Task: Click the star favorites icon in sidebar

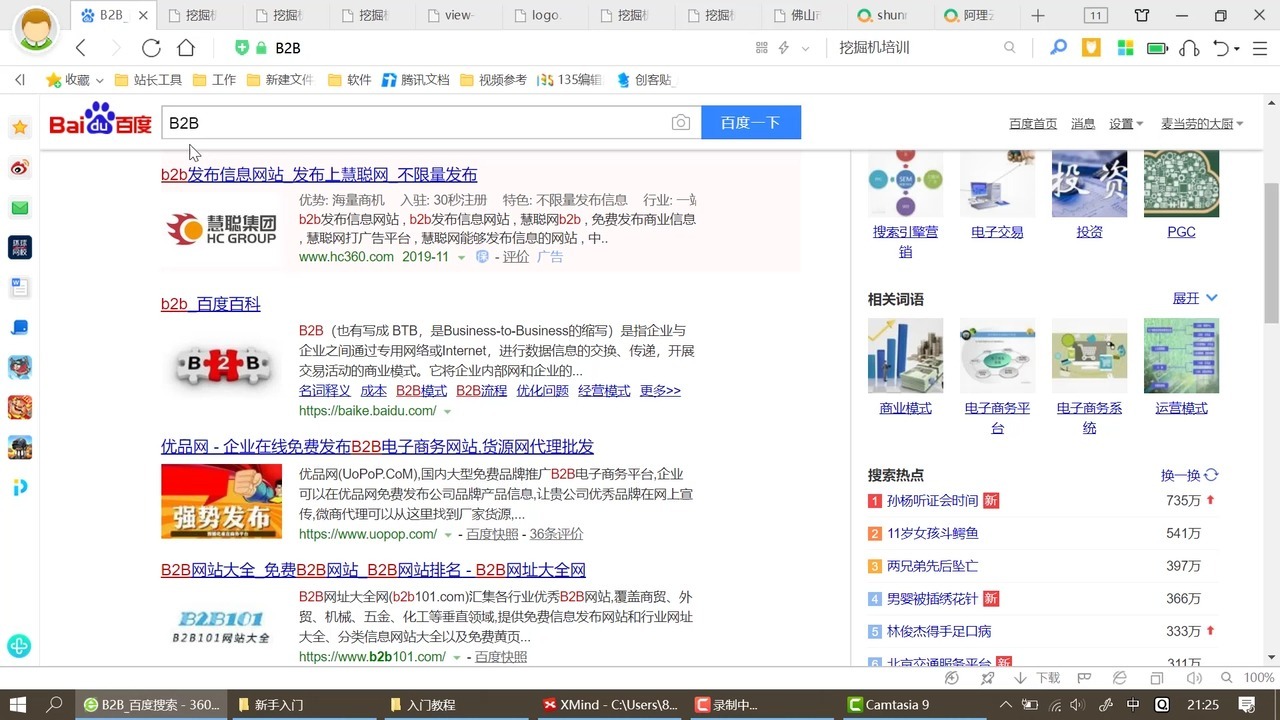Action: pyautogui.click(x=20, y=127)
